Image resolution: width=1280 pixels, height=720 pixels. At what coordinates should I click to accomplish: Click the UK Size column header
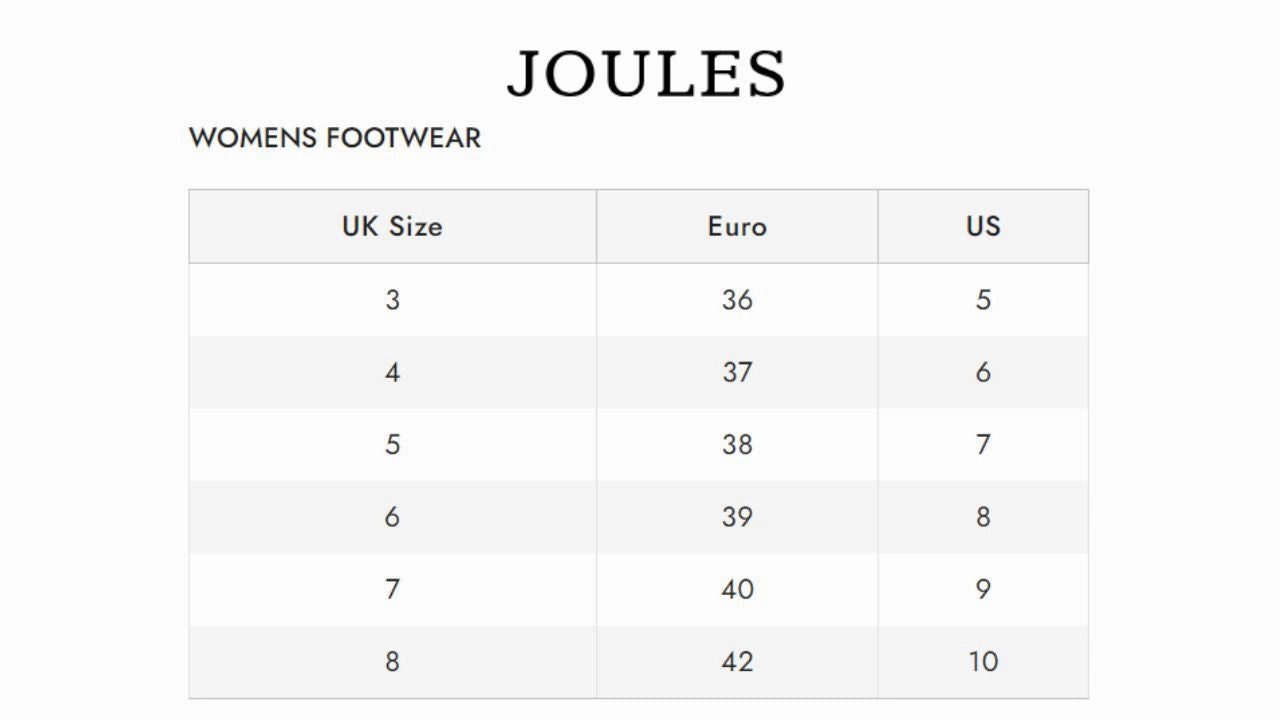[392, 226]
